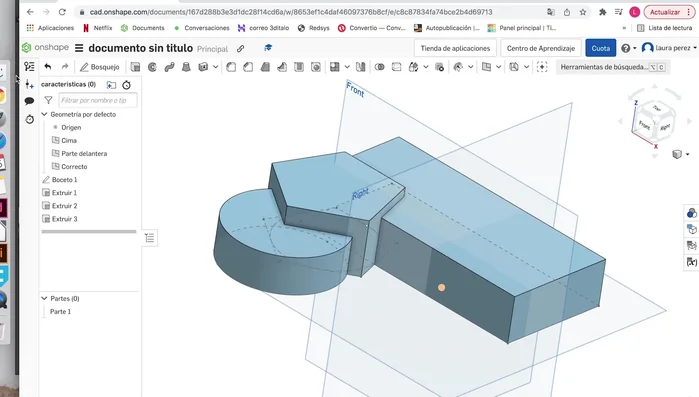
Task: Select the Linear pattern tool icon
Action: [x=334, y=67]
